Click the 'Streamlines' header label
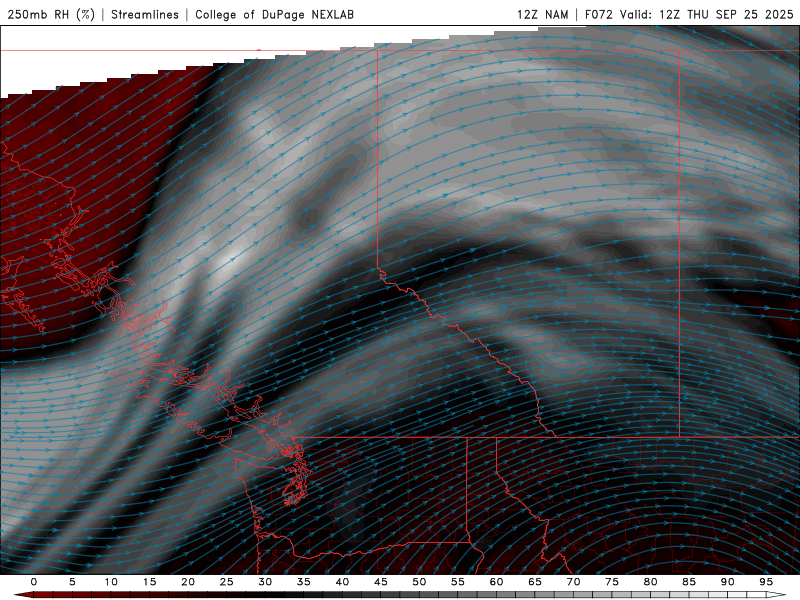This screenshot has height=600, width=800. (x=145, y=14)
